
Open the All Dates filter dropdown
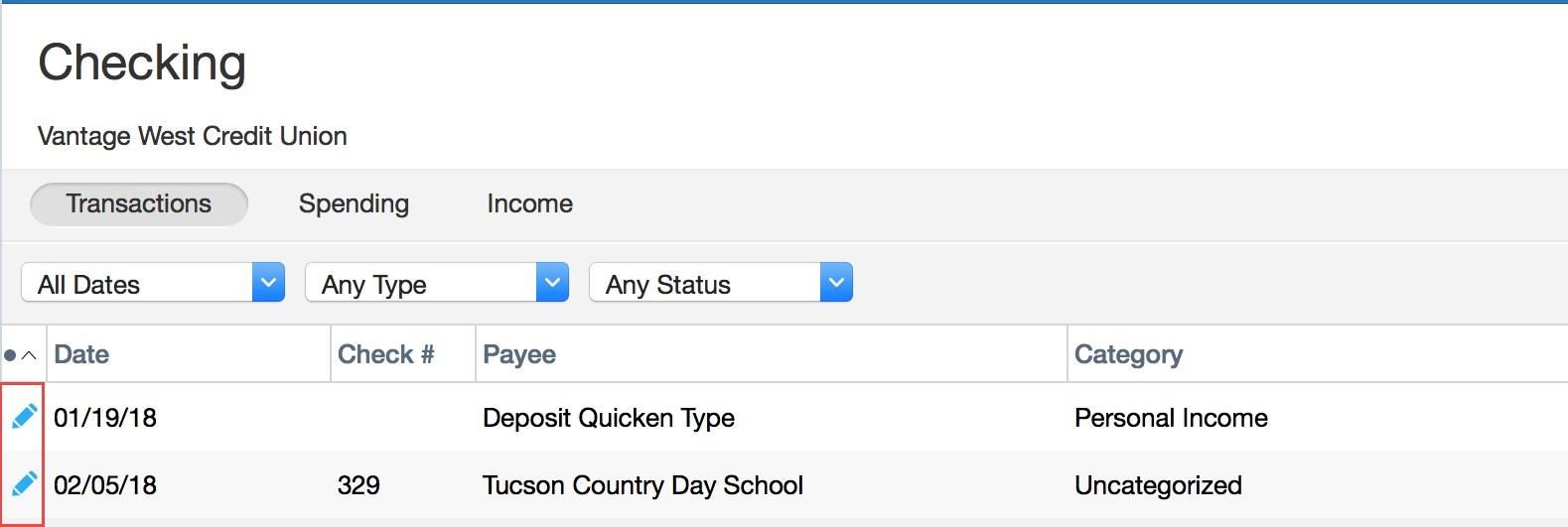(153, 283)
